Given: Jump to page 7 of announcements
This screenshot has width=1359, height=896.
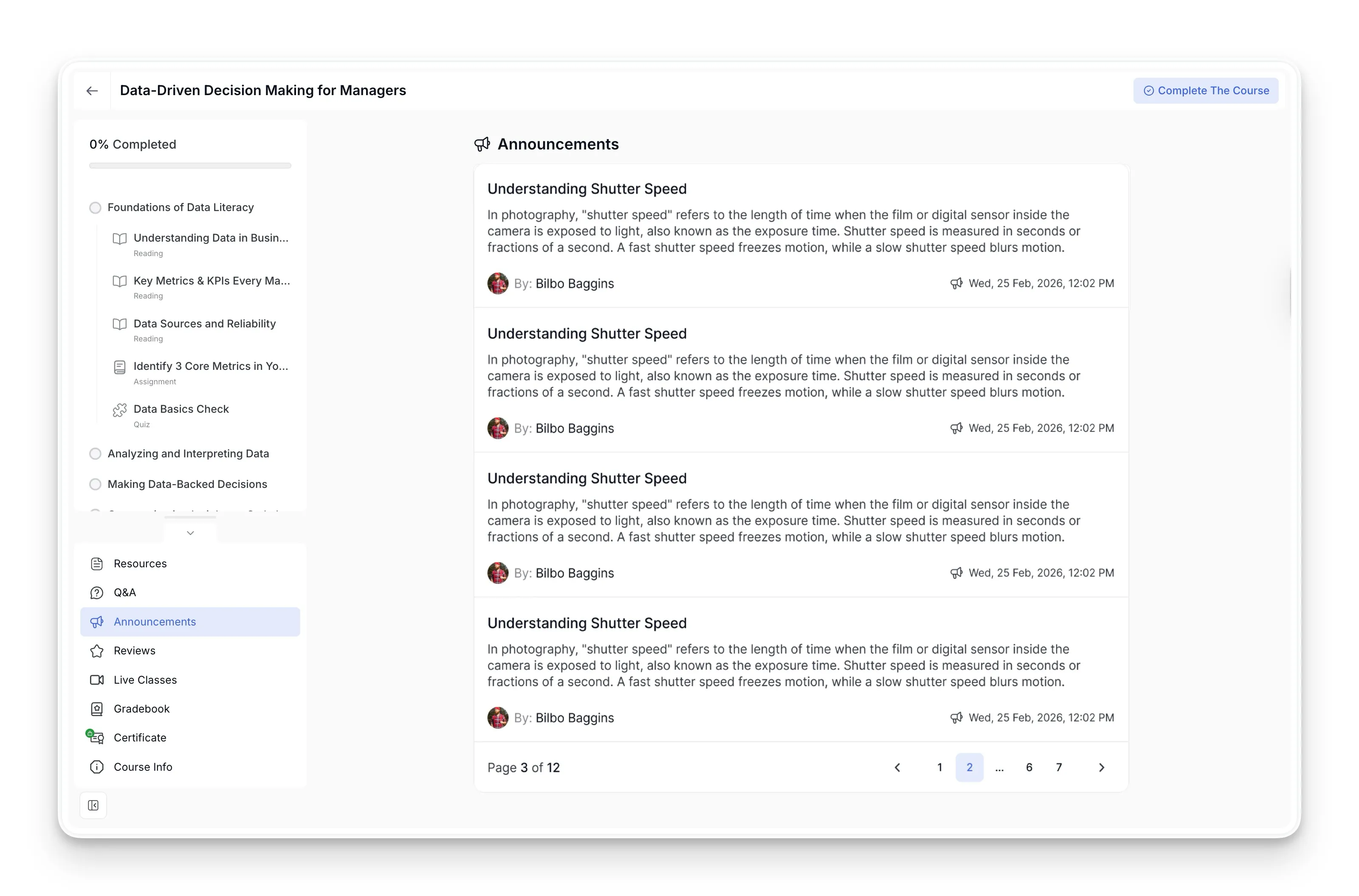Looking at the screenshot, I should coord(1058,768).
